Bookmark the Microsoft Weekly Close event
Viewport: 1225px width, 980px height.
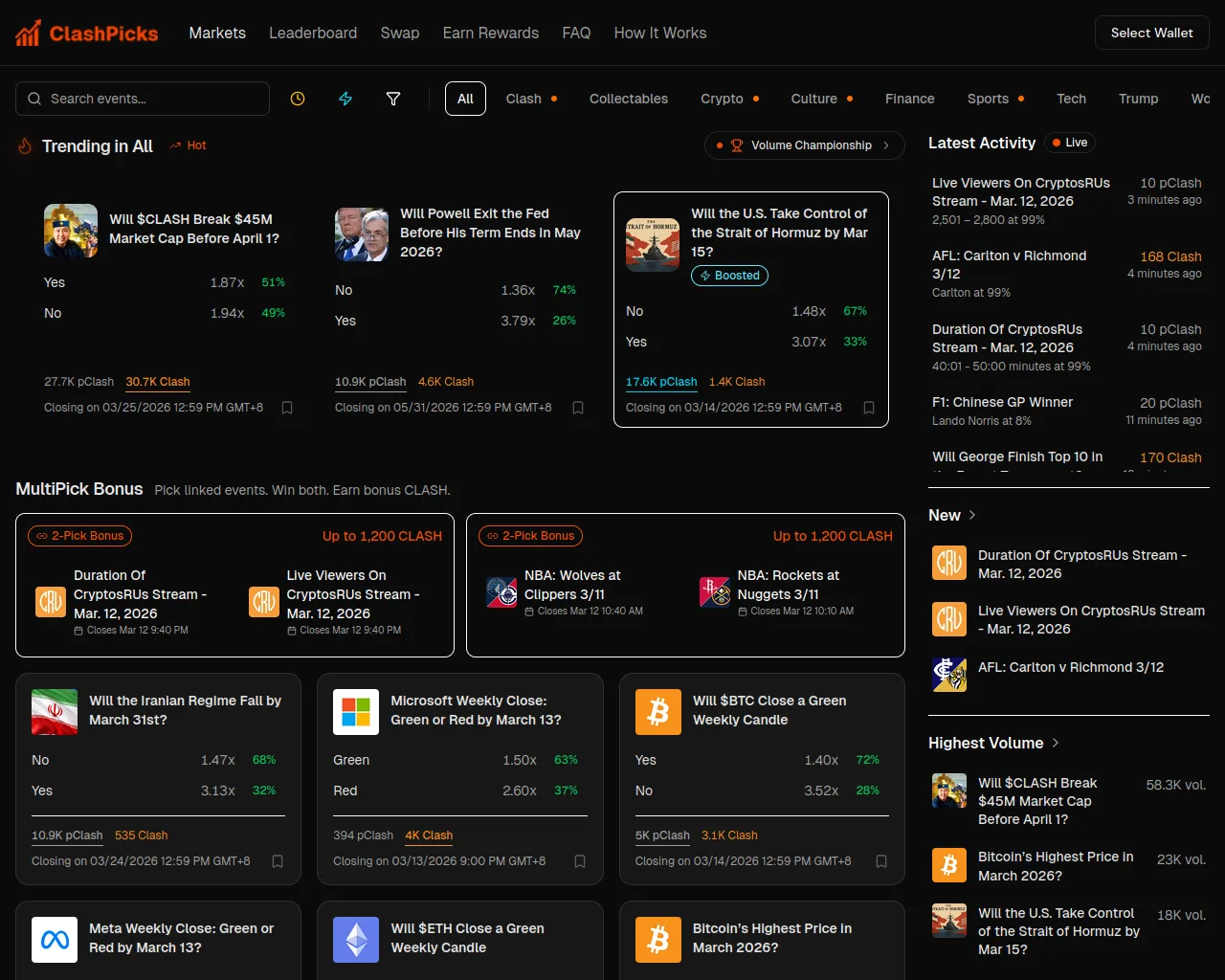pos(580,861)
